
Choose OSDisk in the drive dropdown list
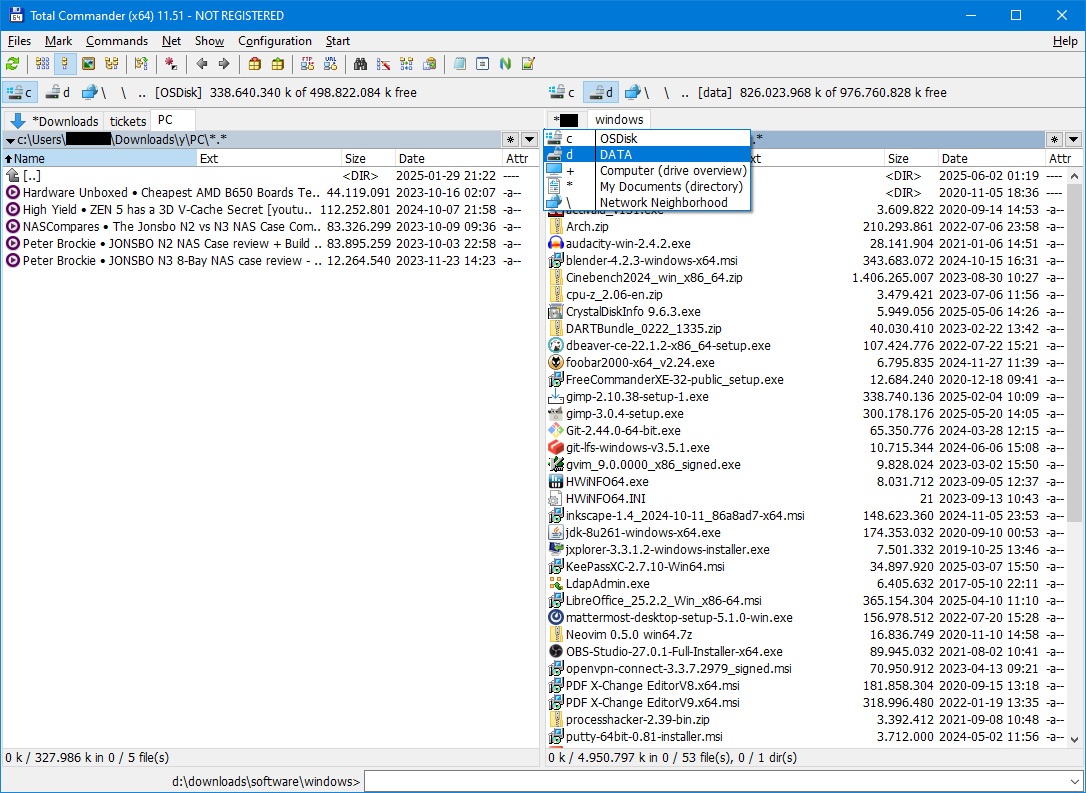pos(647,139)
